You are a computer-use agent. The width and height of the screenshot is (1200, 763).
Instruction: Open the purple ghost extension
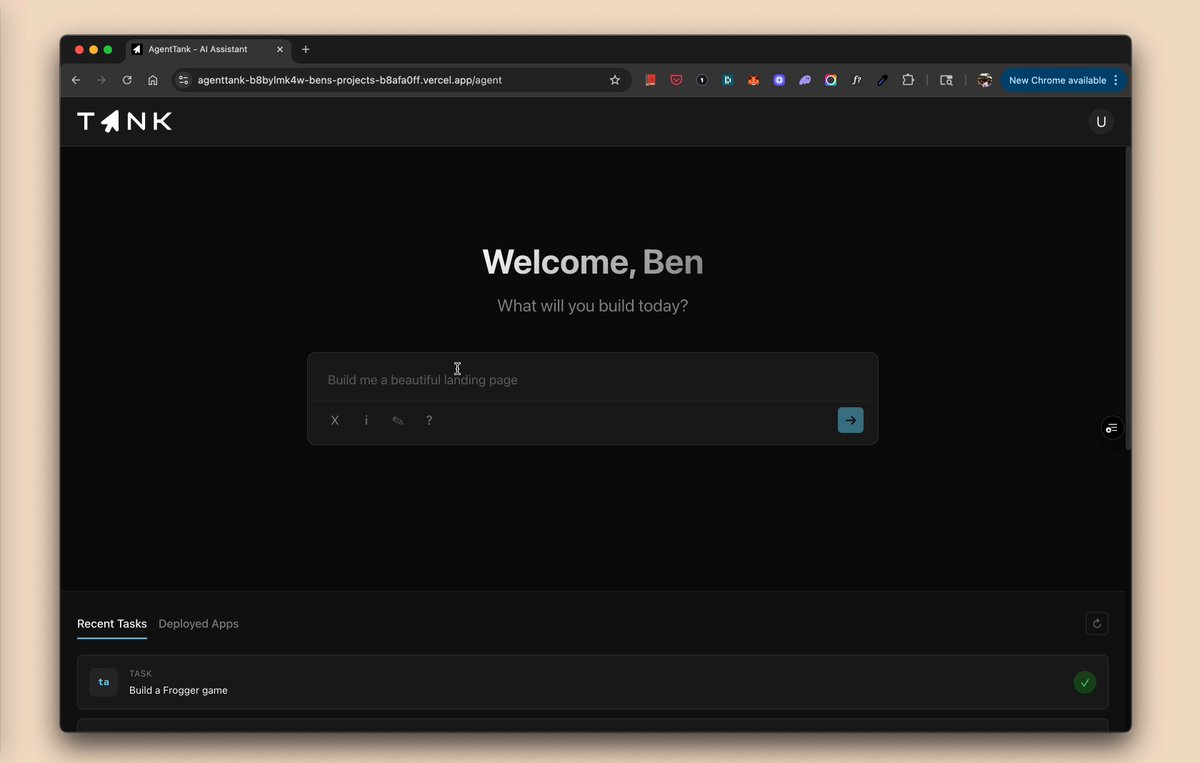pyautogui.click(x=805, y=80)
